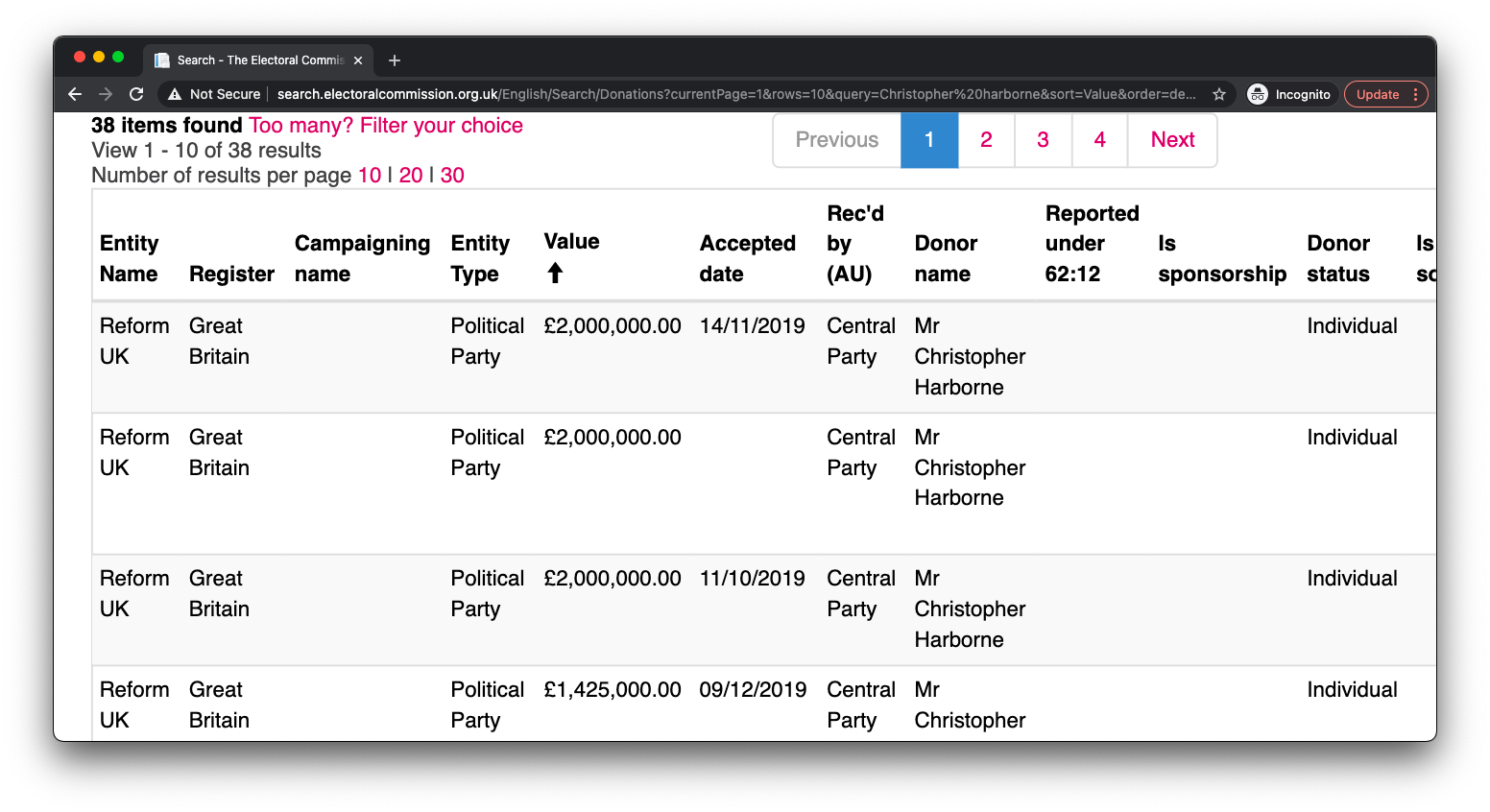Go to results page 3
The width and height of the screenshot is (1490, 812).
[x=1043, y=140]
